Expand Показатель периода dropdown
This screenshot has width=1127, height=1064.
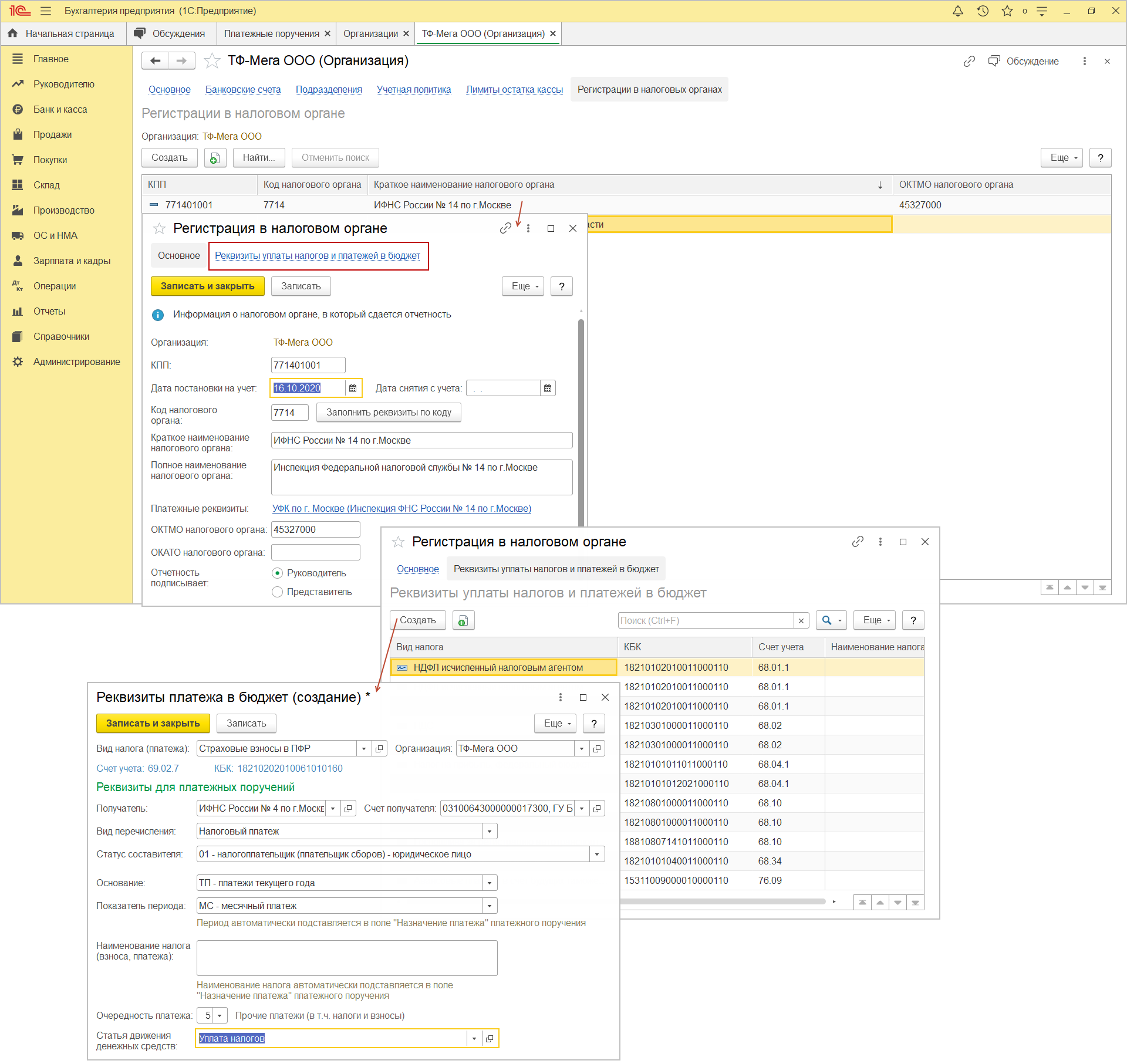490,906
